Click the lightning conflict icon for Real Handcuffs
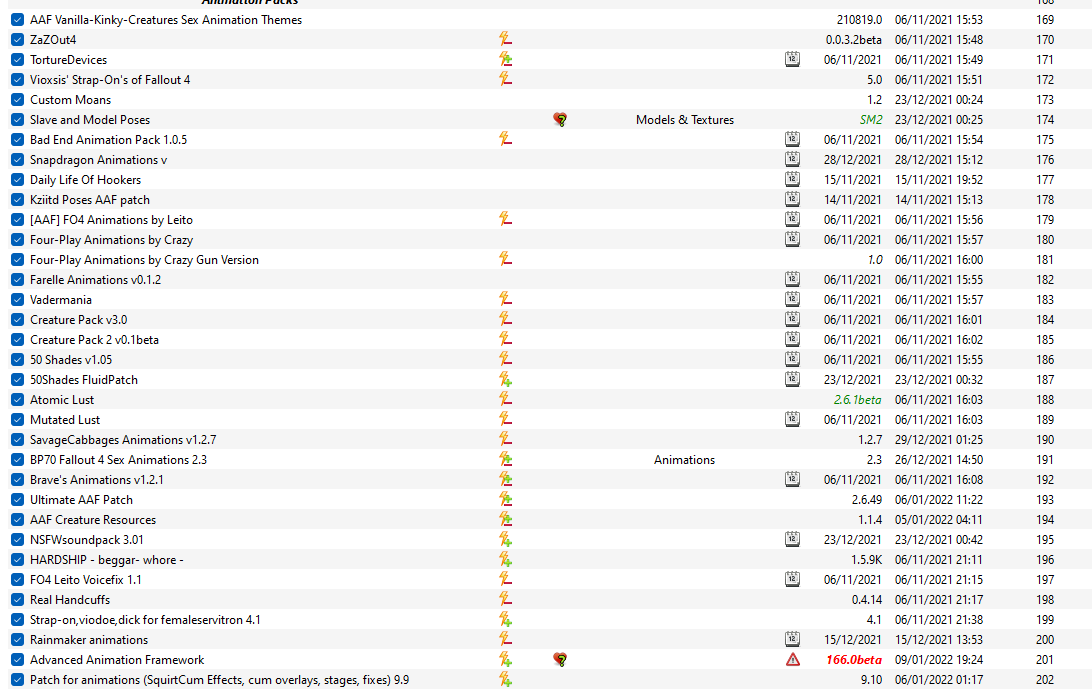The height and width of the screenshot is (690, 1092). click(506, 599)
